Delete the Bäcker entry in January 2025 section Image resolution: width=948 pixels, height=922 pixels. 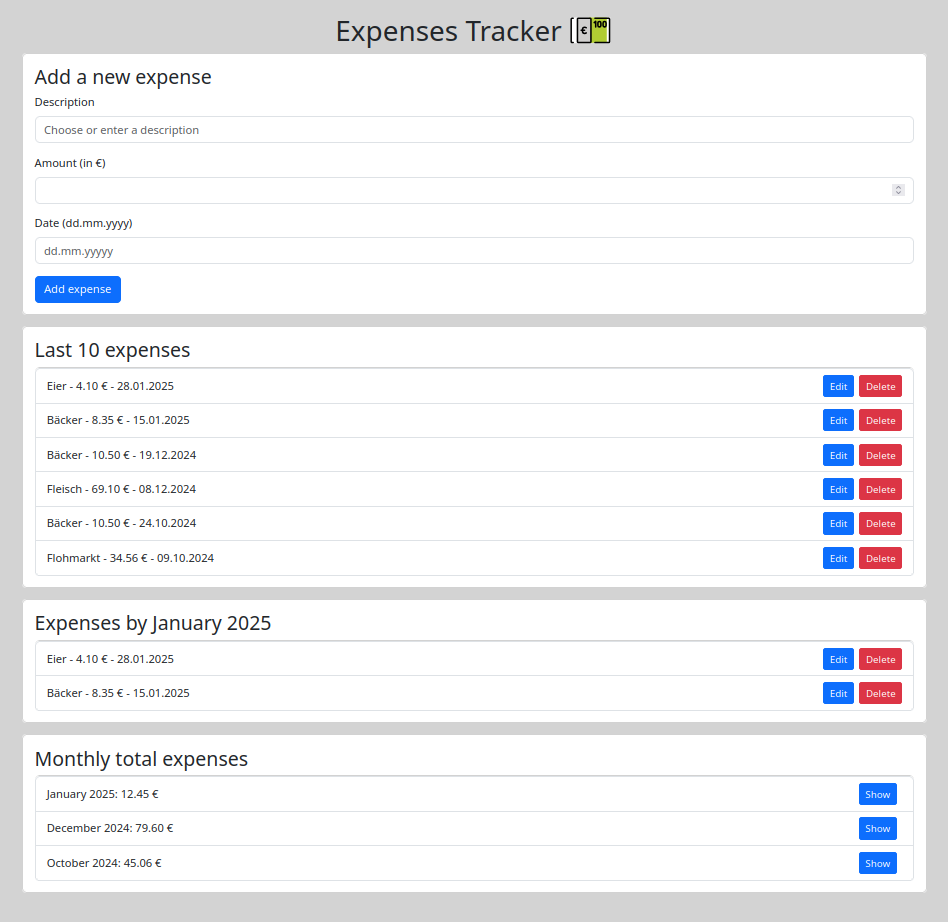880,693
